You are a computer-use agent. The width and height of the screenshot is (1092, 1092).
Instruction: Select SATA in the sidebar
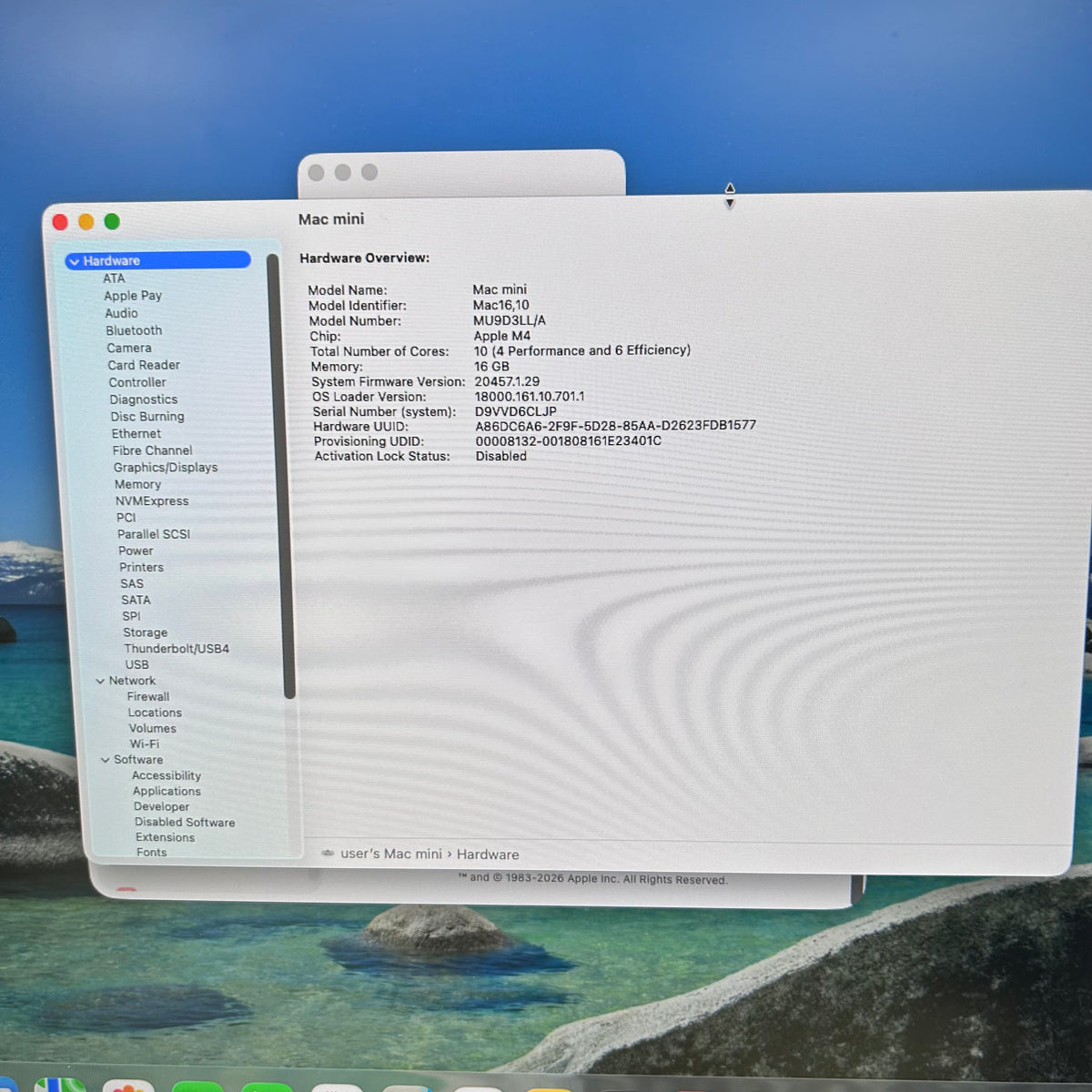point(136,600)
